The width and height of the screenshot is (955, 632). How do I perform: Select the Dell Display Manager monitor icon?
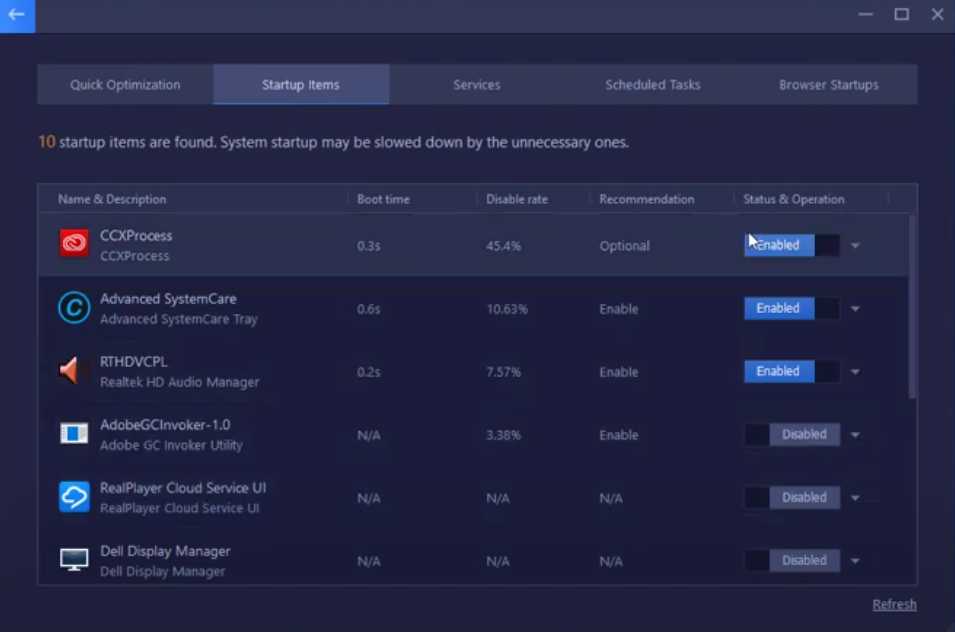tap(74, 560)
